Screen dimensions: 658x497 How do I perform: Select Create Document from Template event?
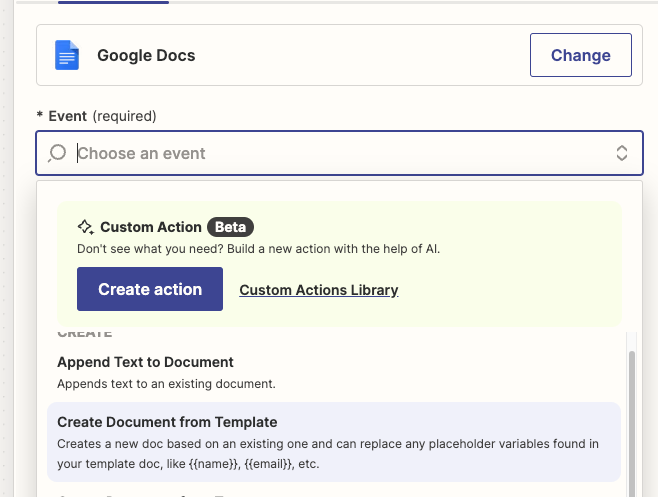pyautogui.click(x=334, y=442)
